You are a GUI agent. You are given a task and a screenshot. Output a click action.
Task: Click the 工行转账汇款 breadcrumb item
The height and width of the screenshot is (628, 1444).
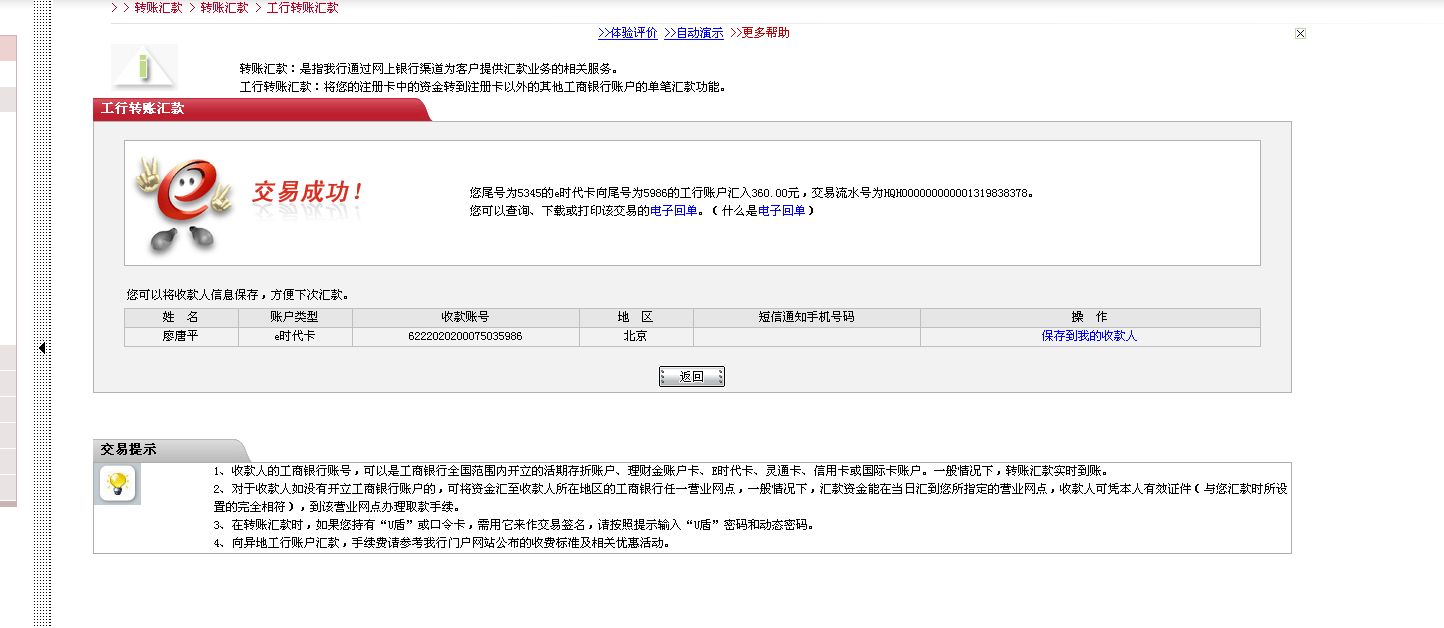click(303, 8)
